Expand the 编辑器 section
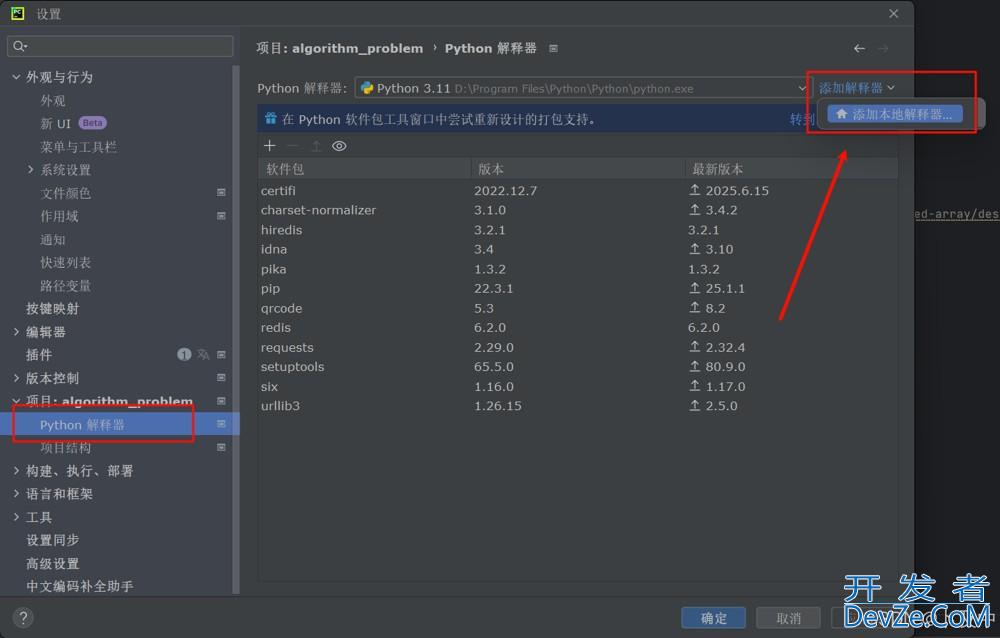The width and height of the screenshot is (1000, 638). [16, 331]
